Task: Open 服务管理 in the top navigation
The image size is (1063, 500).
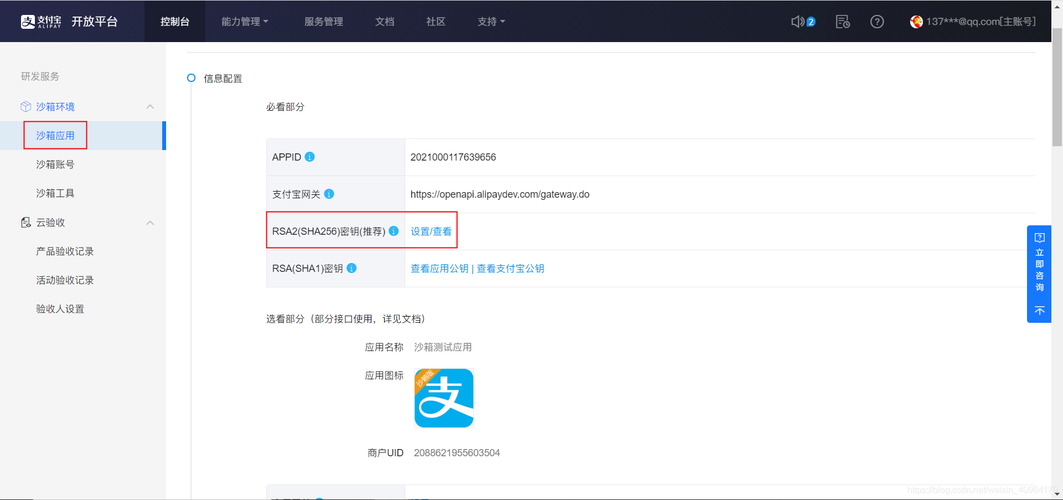Action: (323, 22)
